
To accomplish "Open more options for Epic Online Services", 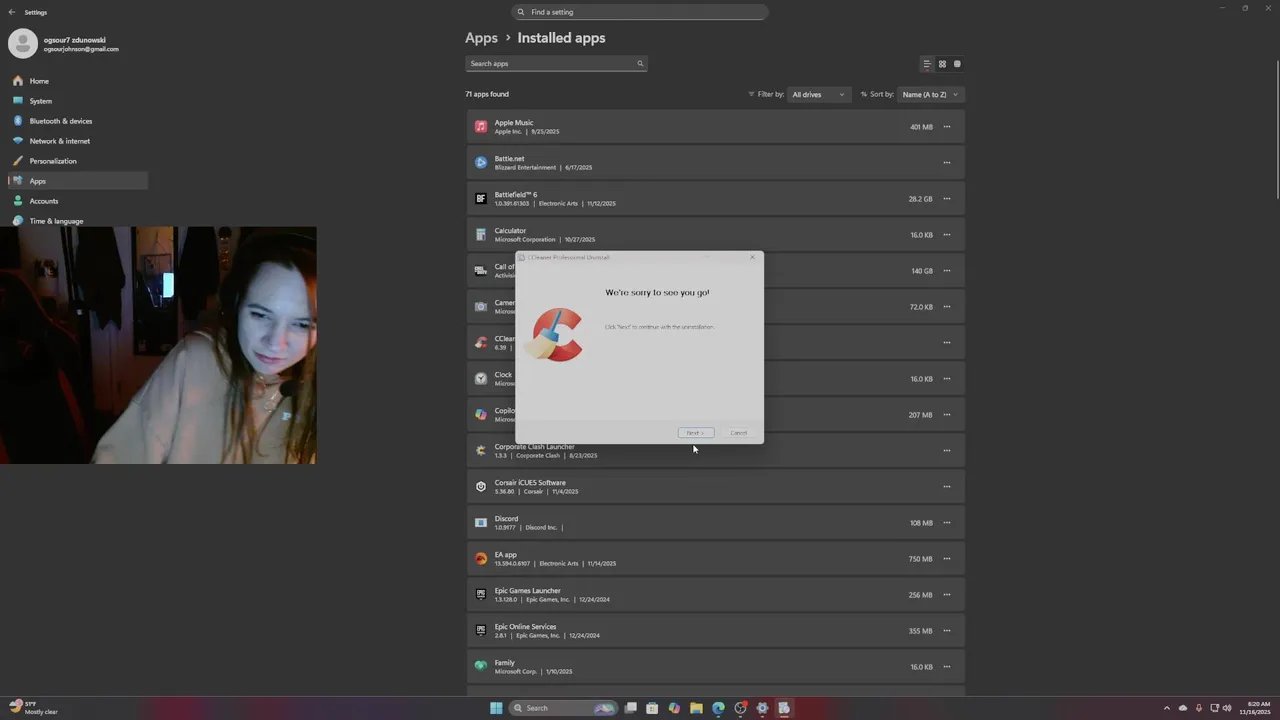I will pyautogui.click(x=947, y=631).
